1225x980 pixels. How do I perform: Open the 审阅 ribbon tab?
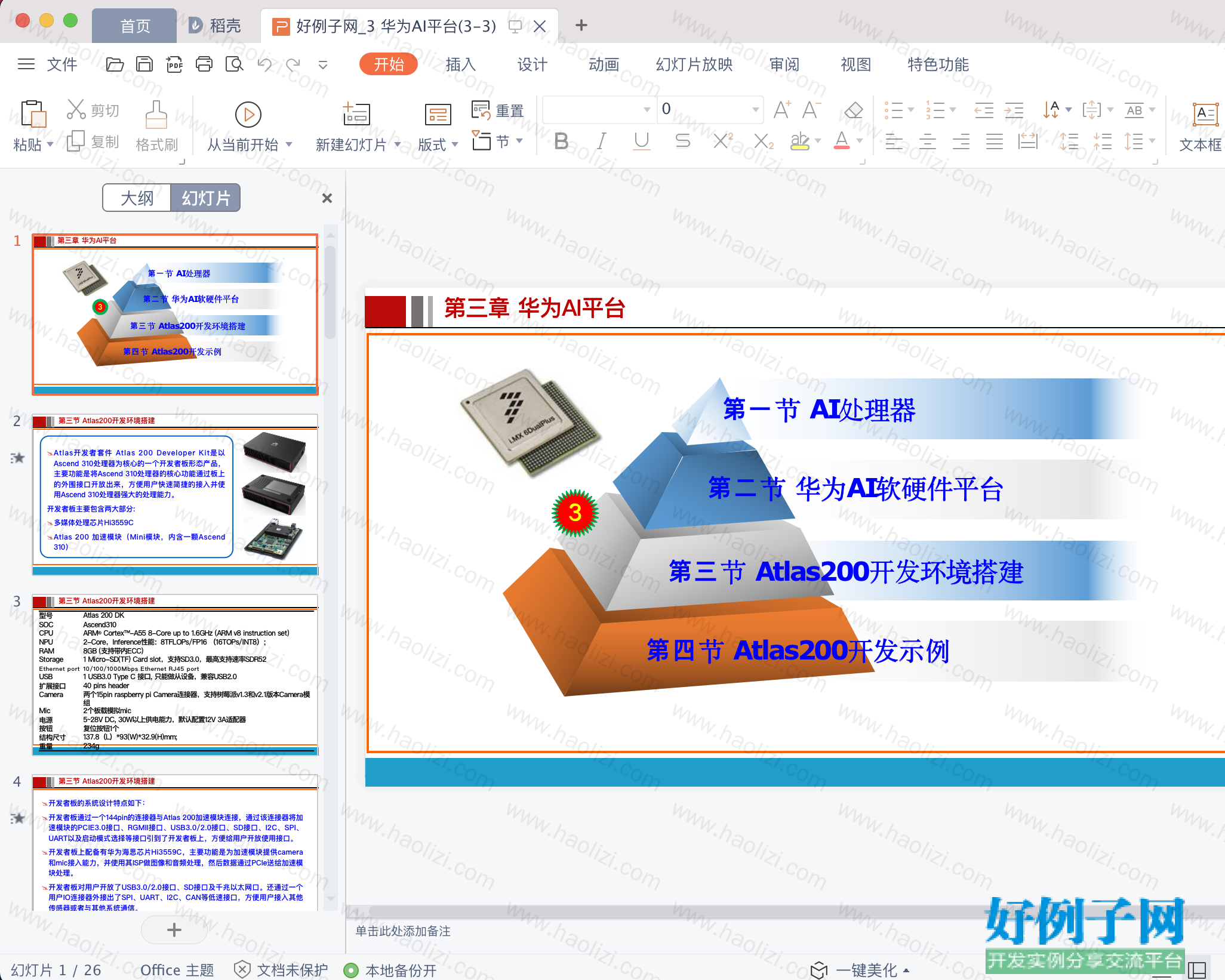point(784,64)
